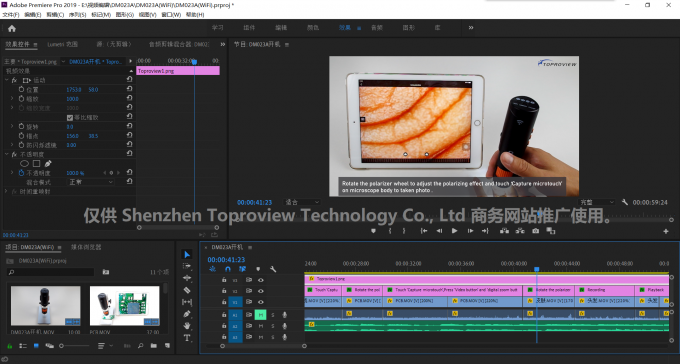Switch project panel to icon view

coord(36,346)
